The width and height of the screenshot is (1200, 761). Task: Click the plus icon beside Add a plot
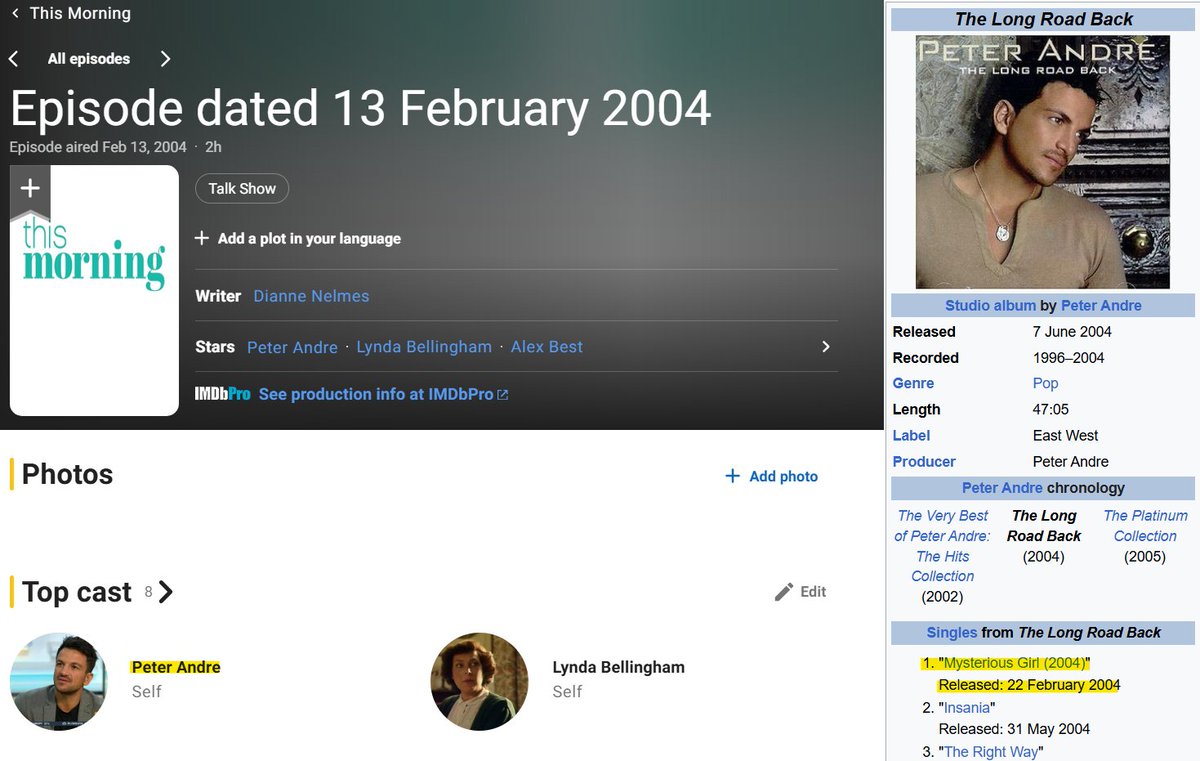point(202,238)
